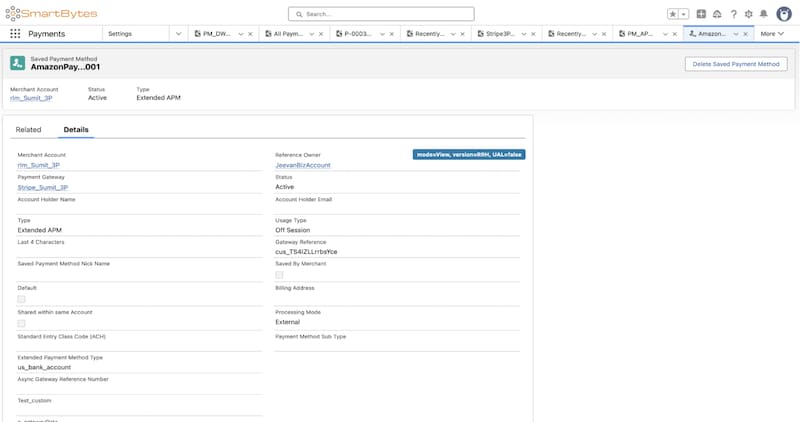Click the Saved Payment Method record icon
Viewport: 800px width, 422px height.
(18, 63)
